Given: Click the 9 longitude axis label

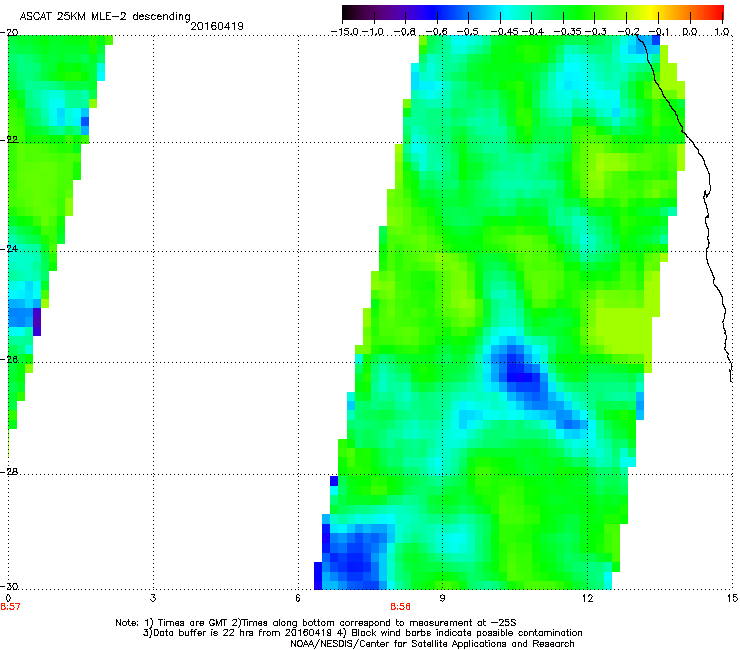Looking at the screenshot, I should click(x=442, y=598).
